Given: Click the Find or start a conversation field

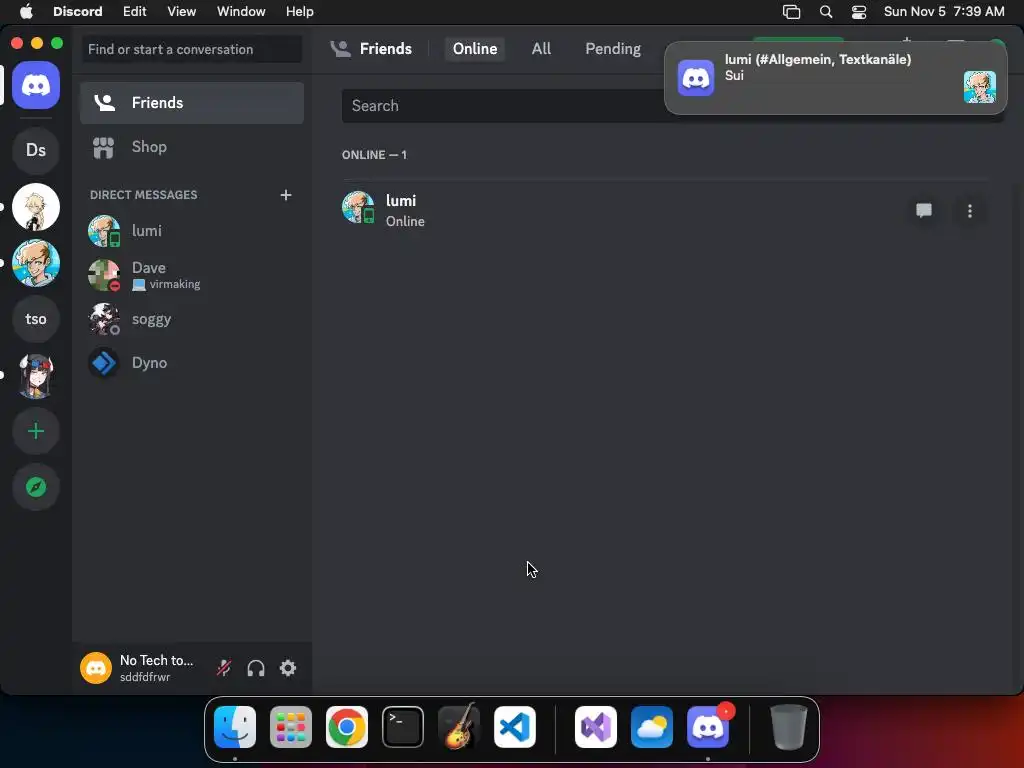Looking at the screenshot, I should (x=192, y=49).
